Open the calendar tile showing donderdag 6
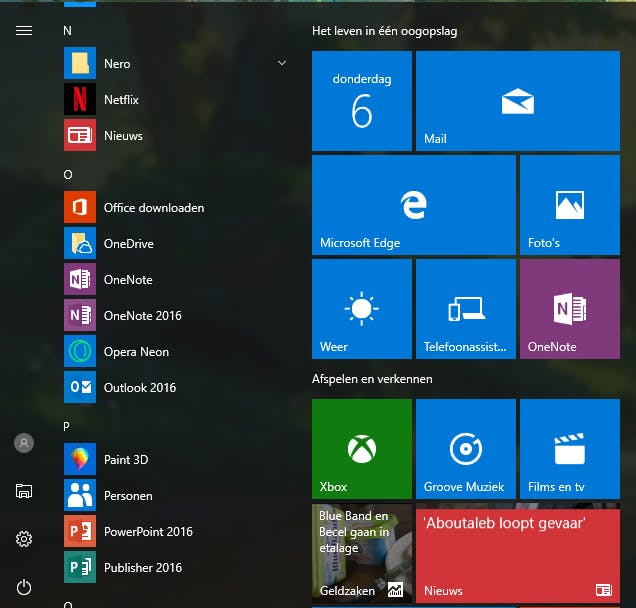 click(362, 101)
